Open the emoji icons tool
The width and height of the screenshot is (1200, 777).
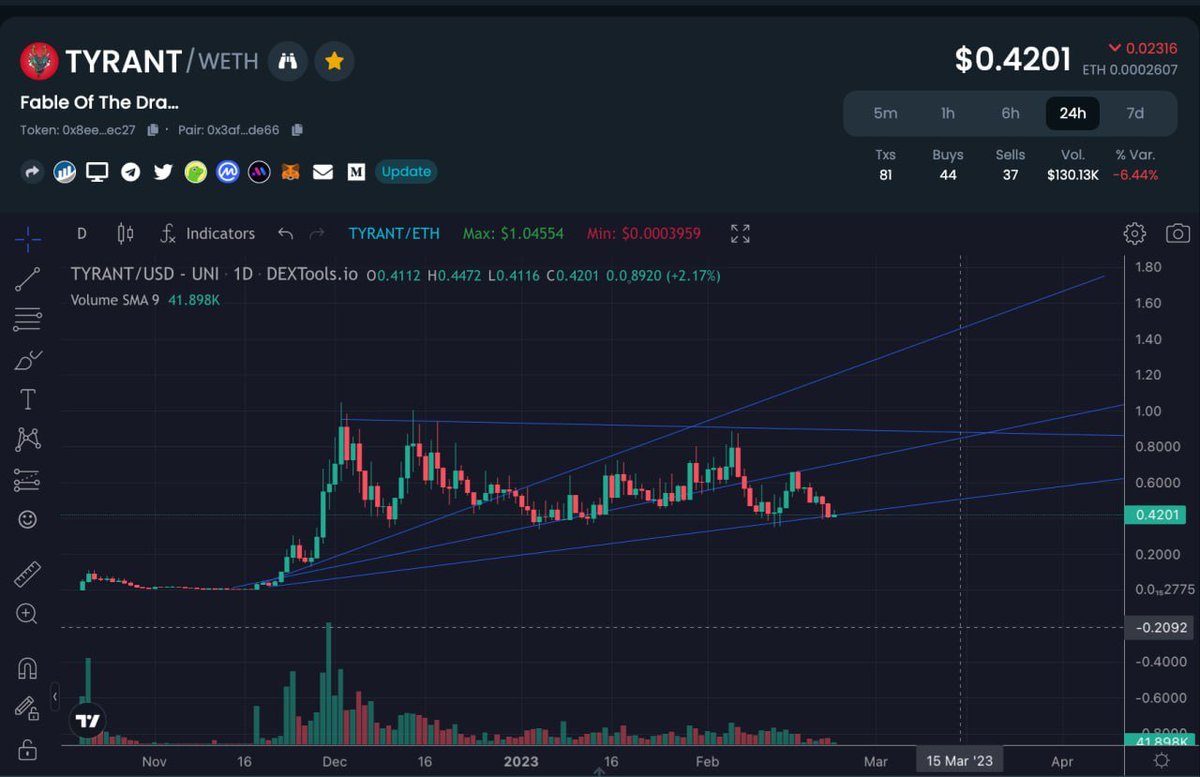(28, 519)
